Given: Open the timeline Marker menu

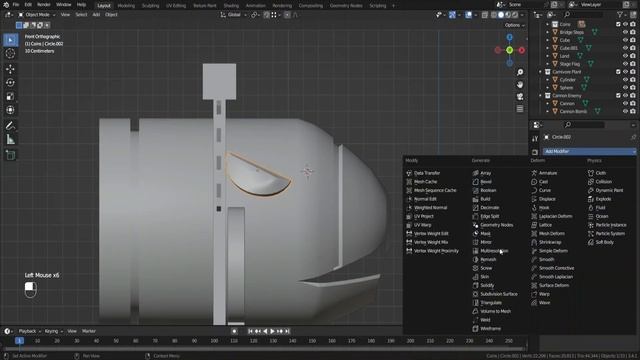Looking at the screenshot, I should tap(89, 331).
